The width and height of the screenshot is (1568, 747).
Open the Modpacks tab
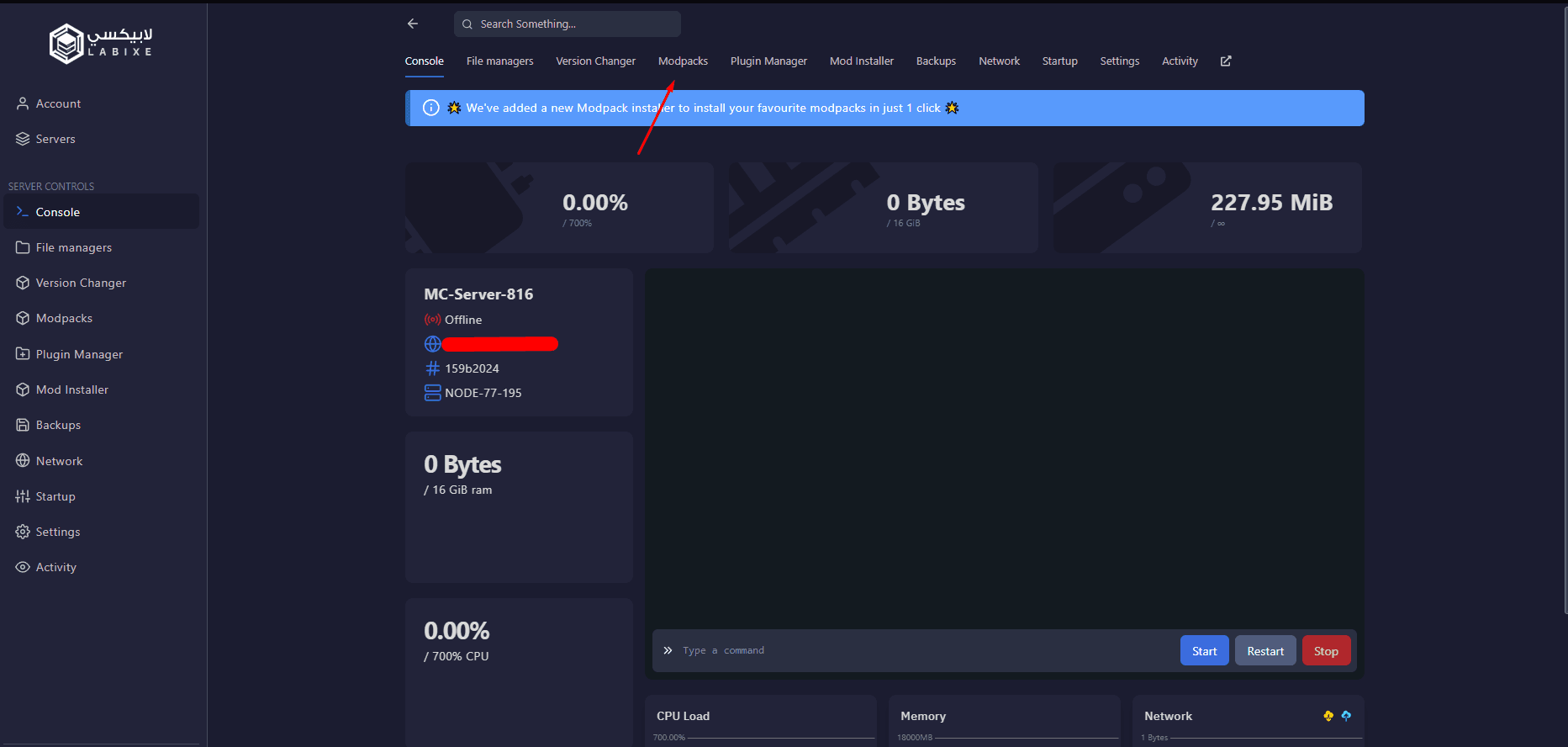click(x=683, y=61)
